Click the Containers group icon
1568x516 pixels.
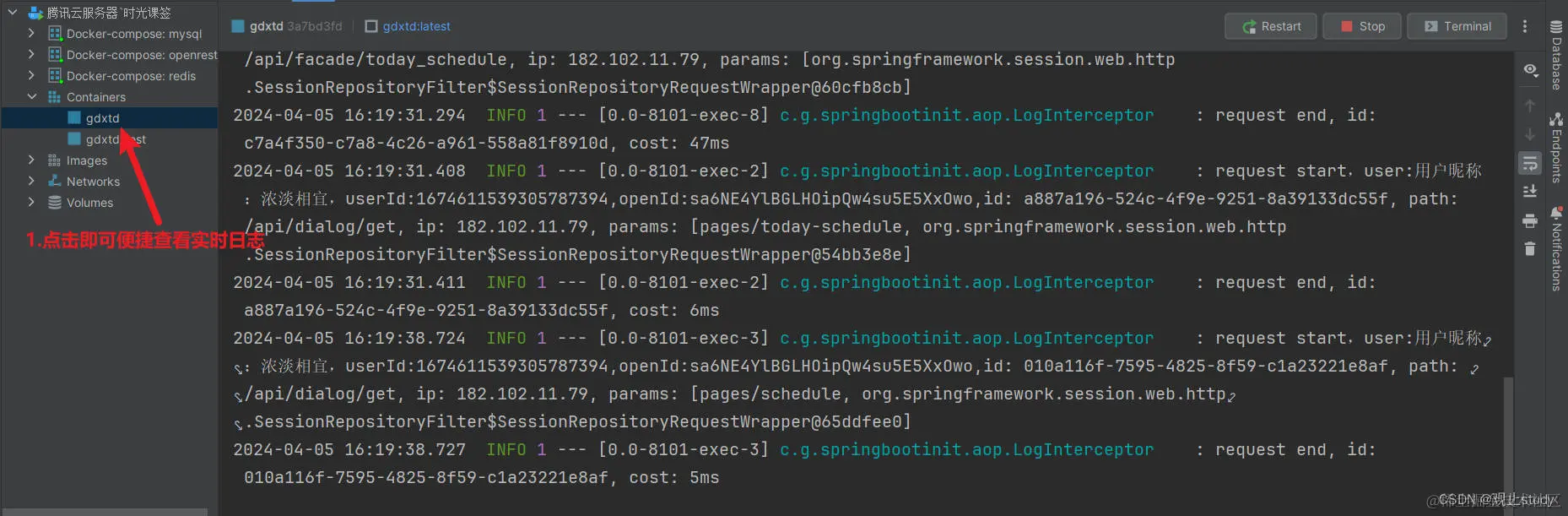(x=54, y=96)
